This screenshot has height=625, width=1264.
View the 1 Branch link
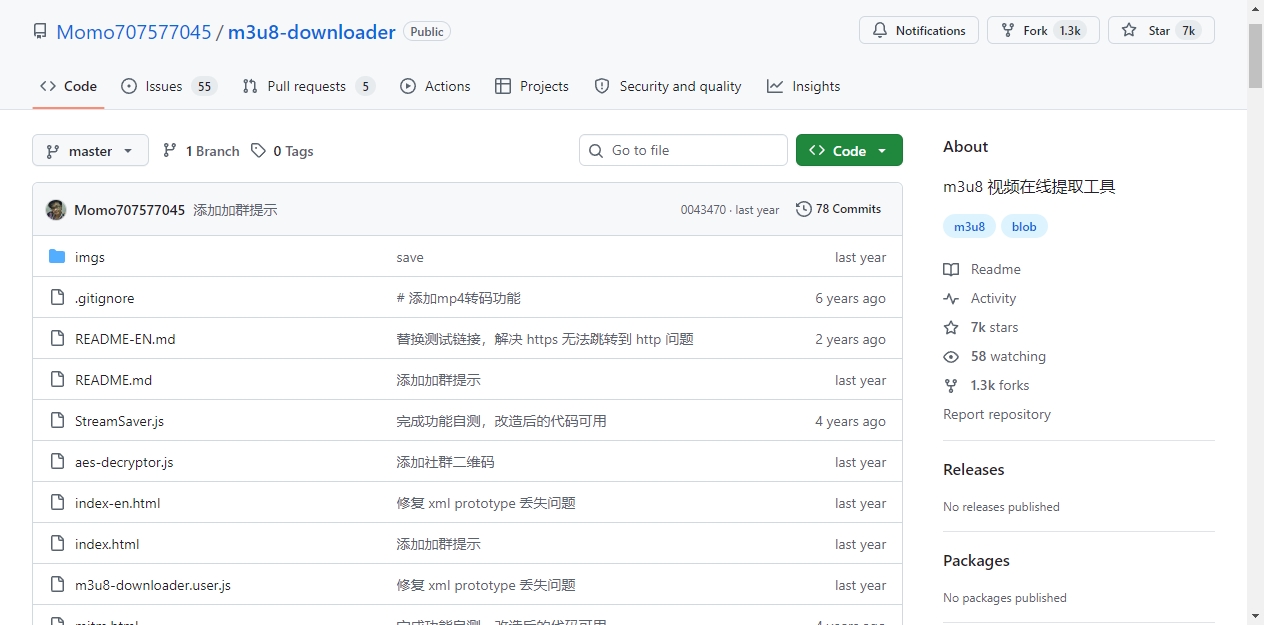click(x=201, y=151)
